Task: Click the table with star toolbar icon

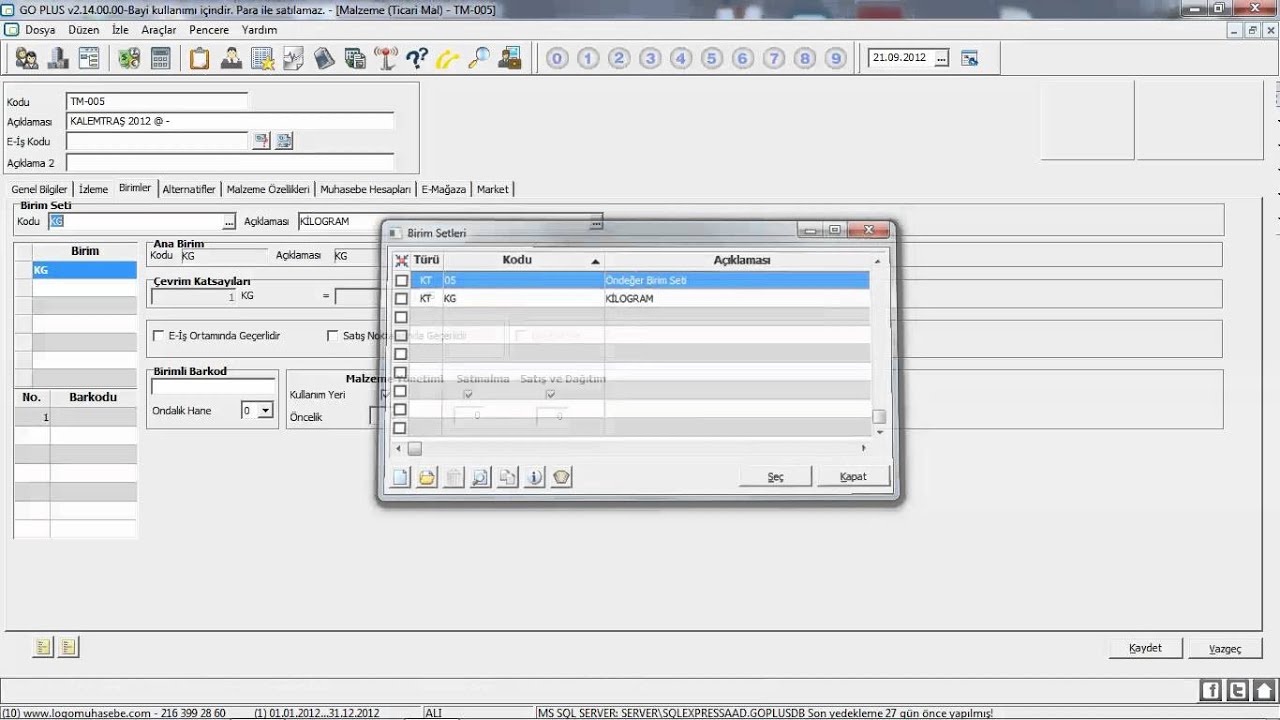Action: [262, 58]
